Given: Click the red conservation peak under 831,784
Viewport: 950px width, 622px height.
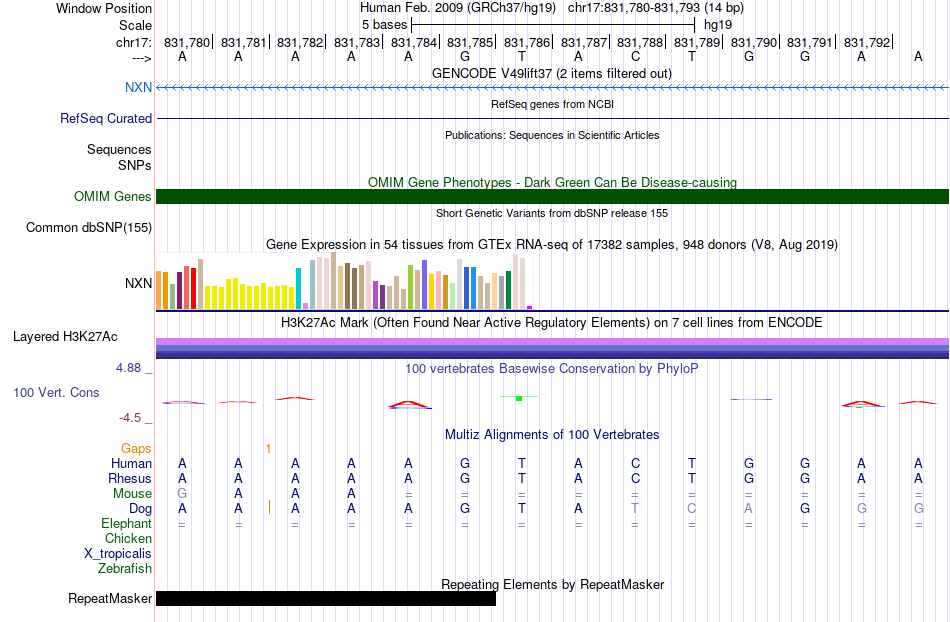Looking at the screenshot, I should coord(410,405).
